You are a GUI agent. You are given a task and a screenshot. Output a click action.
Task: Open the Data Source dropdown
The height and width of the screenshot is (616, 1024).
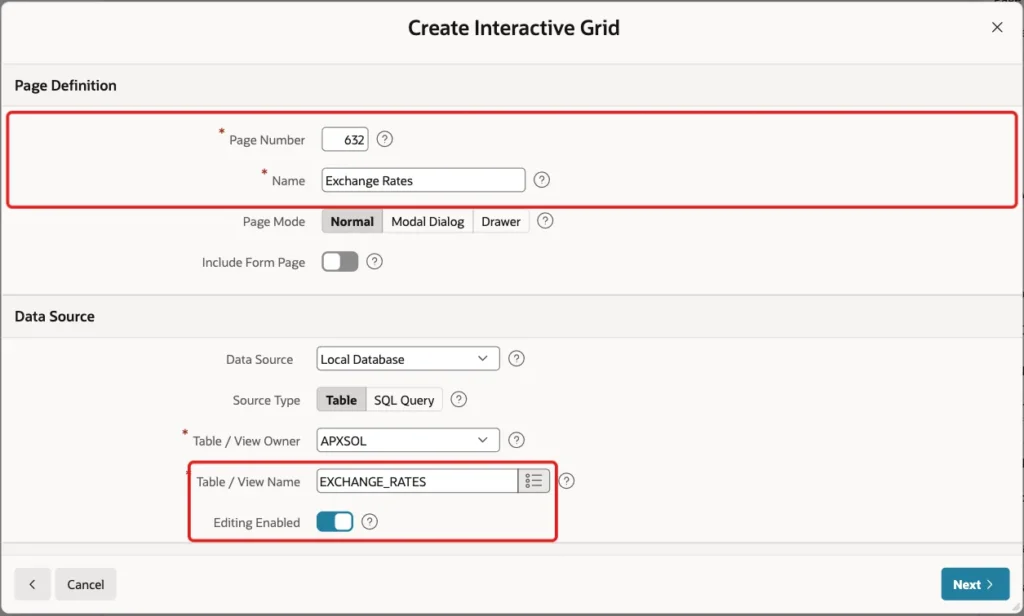pyautogui.click(x=408, y=359)
